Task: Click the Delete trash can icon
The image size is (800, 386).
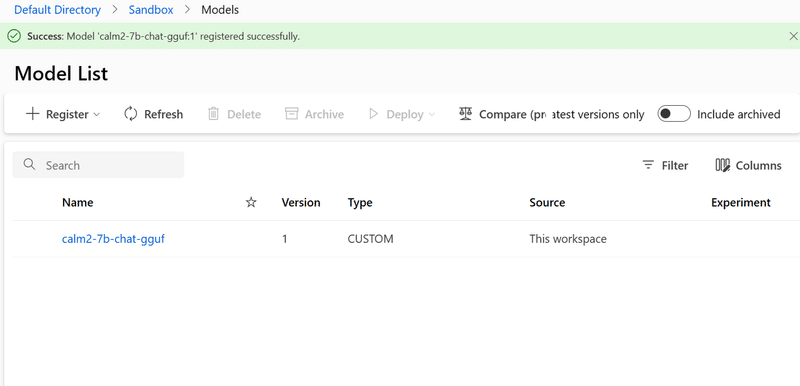Action: tap(213, 114)
